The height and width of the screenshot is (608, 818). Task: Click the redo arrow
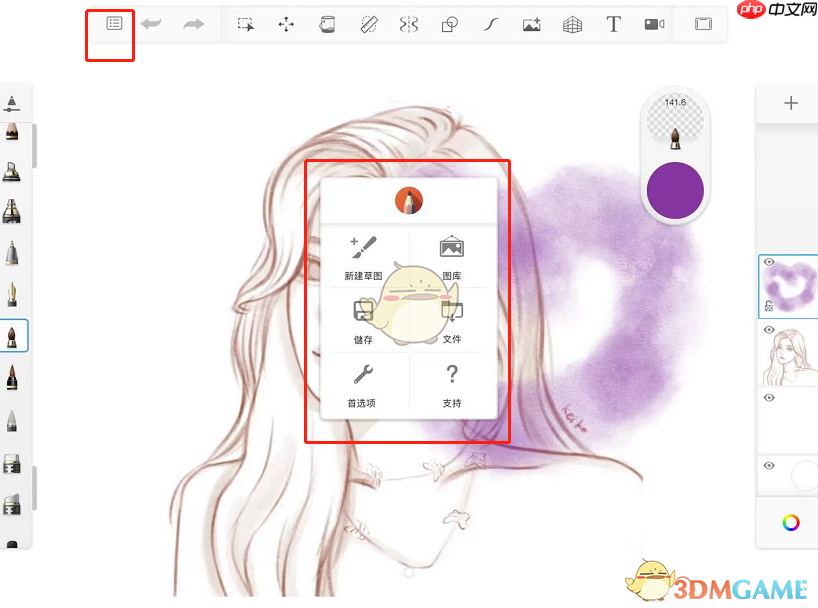click(194, 23)
